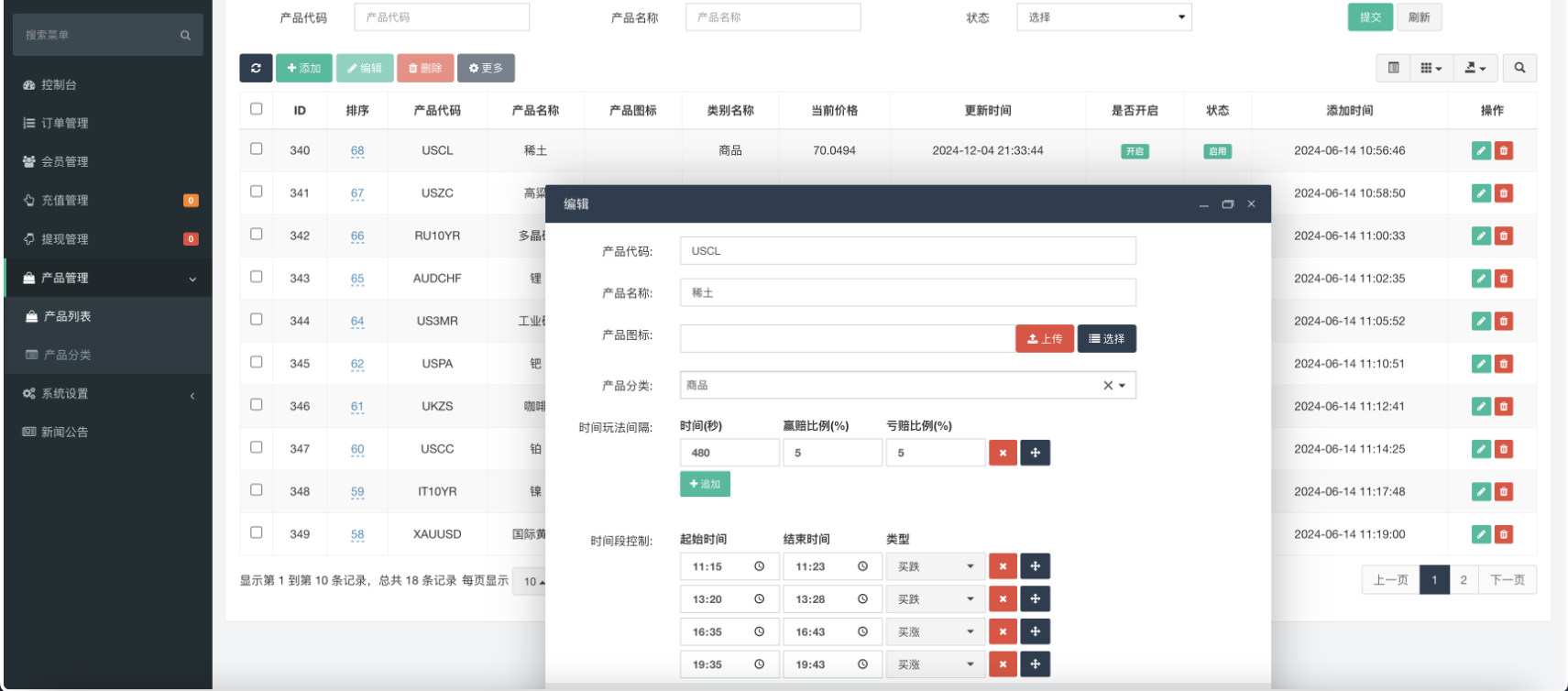Click red delete icon for row 349
1568x691 pixels.
(x=1504, y=534)
